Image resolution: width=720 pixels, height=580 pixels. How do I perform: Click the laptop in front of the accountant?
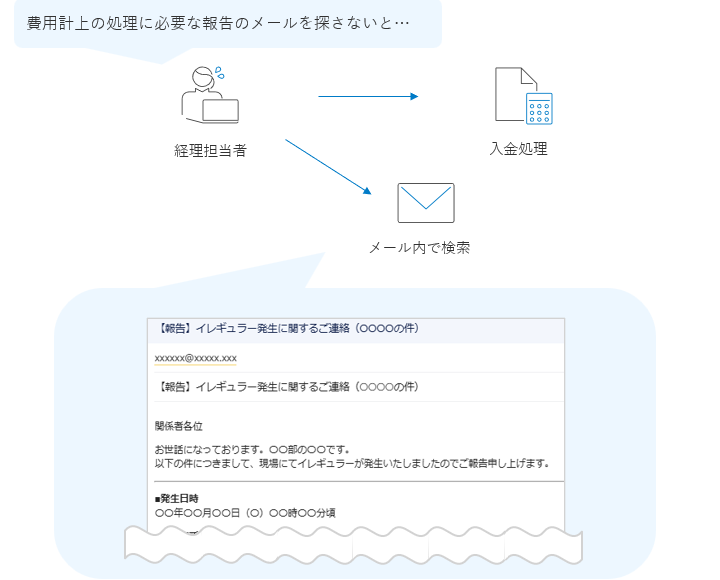[x=220, y=110]
